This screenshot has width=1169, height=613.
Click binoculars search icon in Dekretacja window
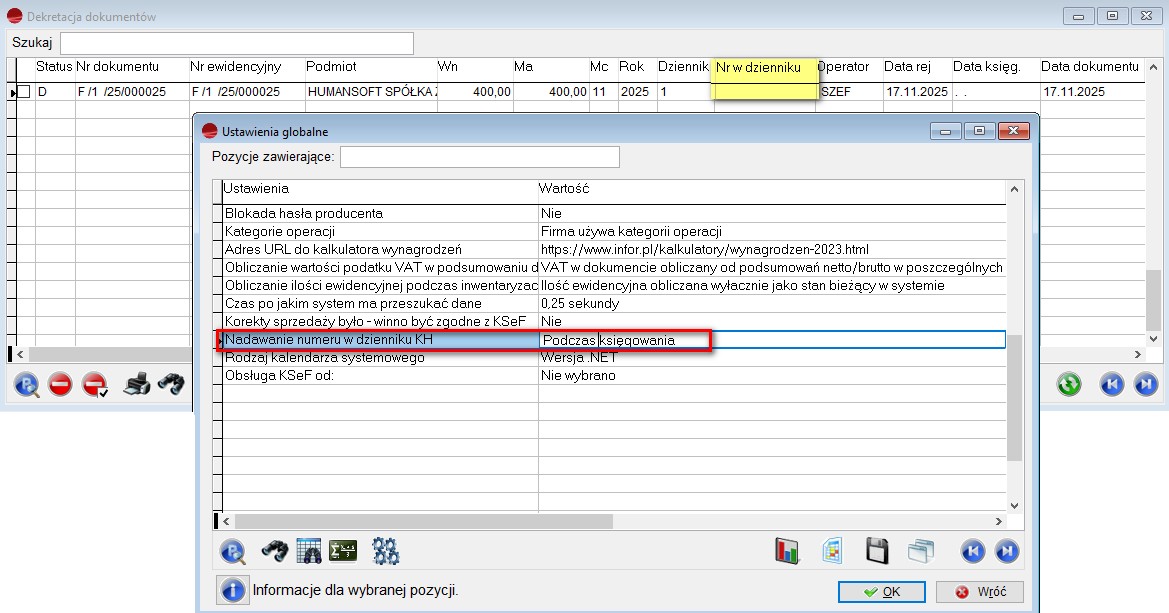170,384
